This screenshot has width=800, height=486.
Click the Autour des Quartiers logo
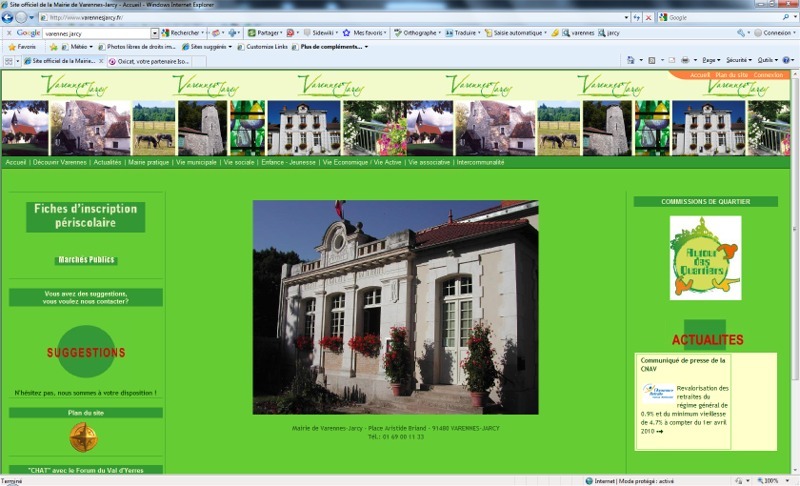pos(705,258)
